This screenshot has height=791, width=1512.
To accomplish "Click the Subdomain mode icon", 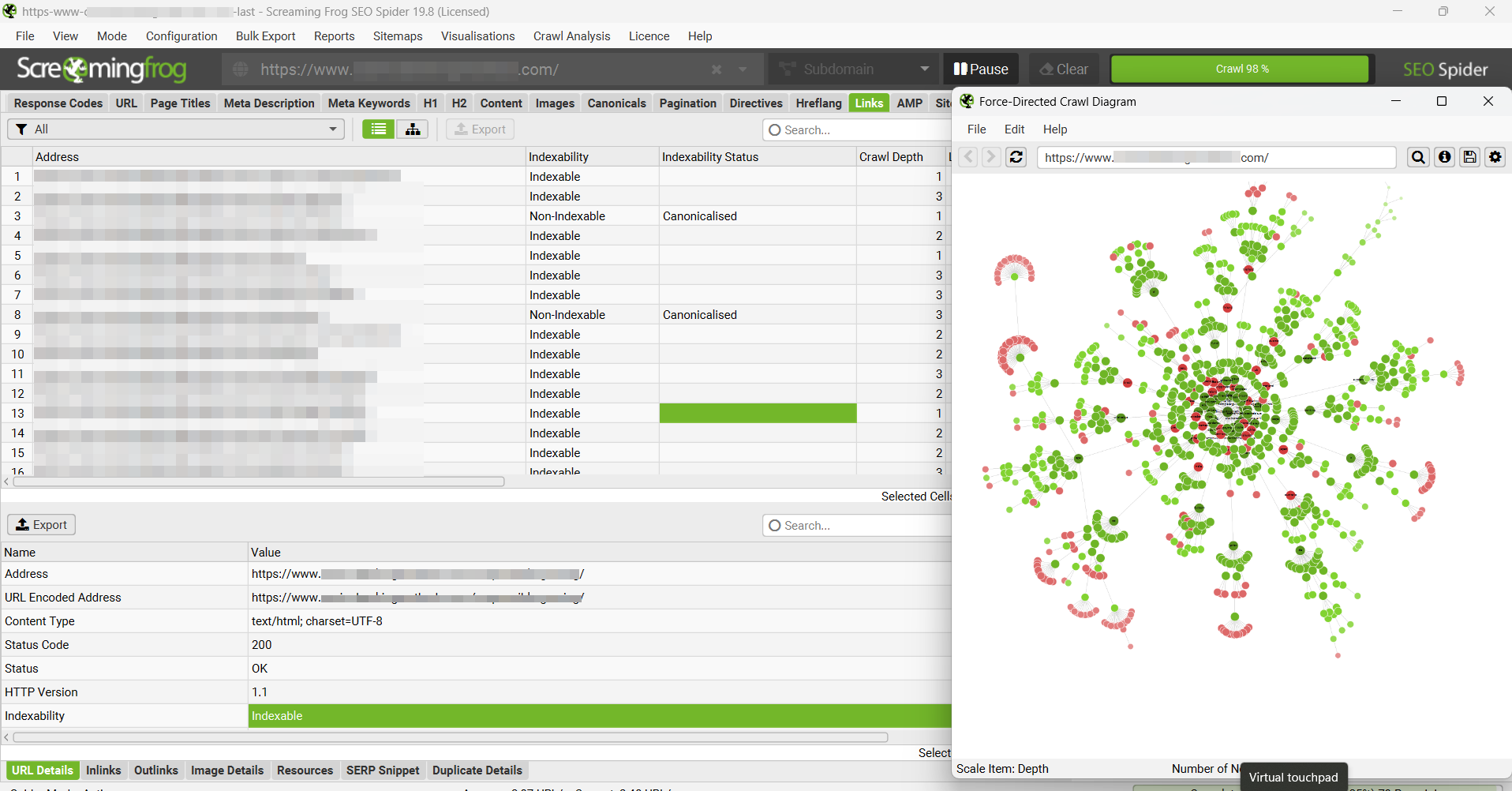I will pyautogui.click(x=787, y=69).
